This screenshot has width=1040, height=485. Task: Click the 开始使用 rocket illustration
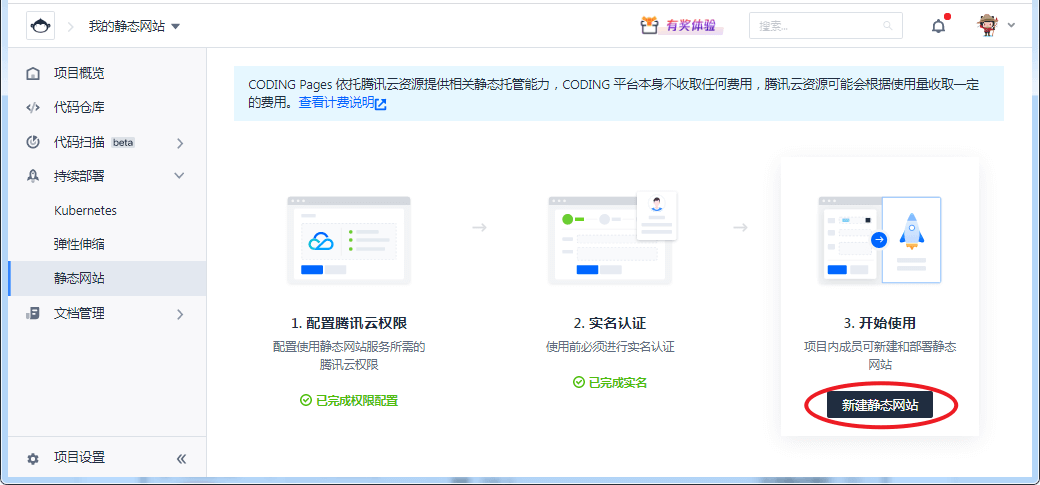(x=879, y=240)
